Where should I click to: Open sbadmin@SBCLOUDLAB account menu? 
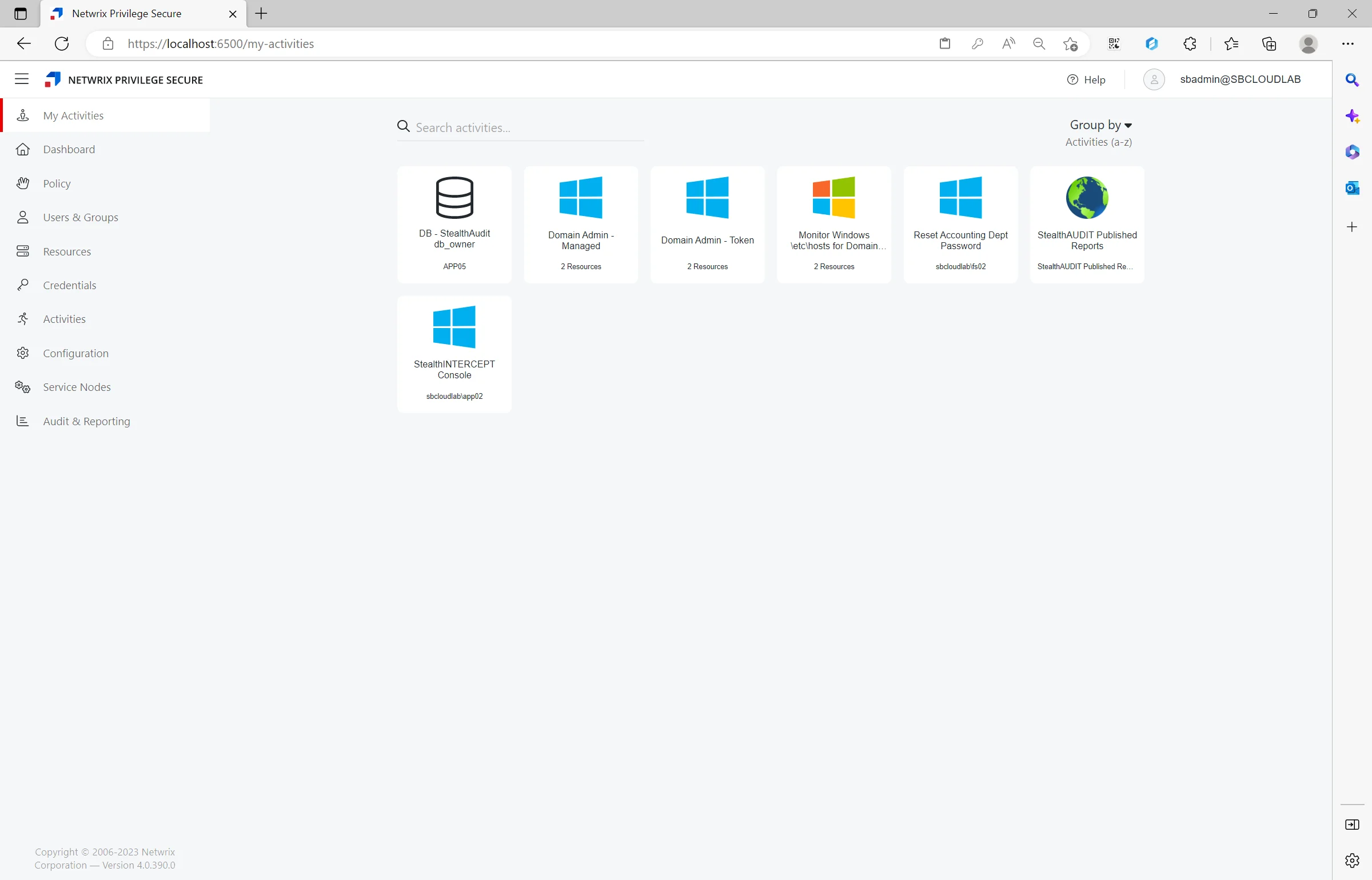1240,79
